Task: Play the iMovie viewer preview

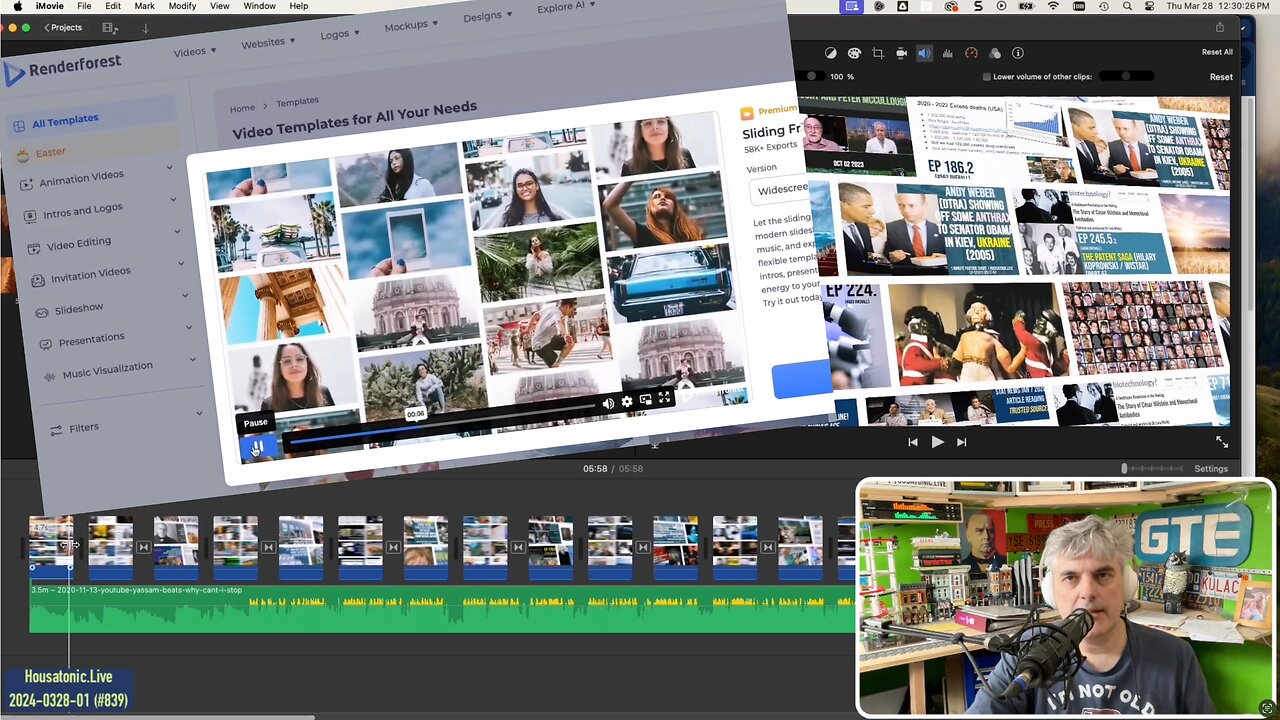Action: [x=937, y=442]
